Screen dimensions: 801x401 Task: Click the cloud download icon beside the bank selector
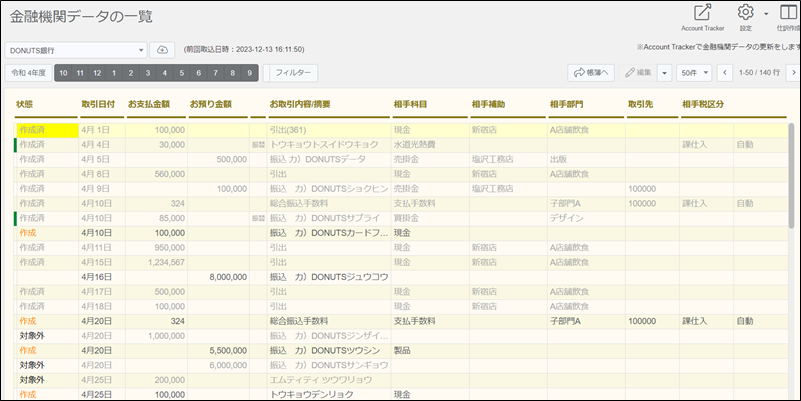[x=162, y=49]
